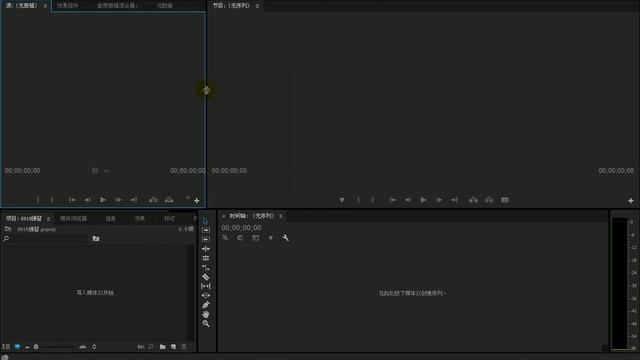This screenshot has height=360, width=640.
Task: Select the Pen tool
Action: click(x=206, y=305)
